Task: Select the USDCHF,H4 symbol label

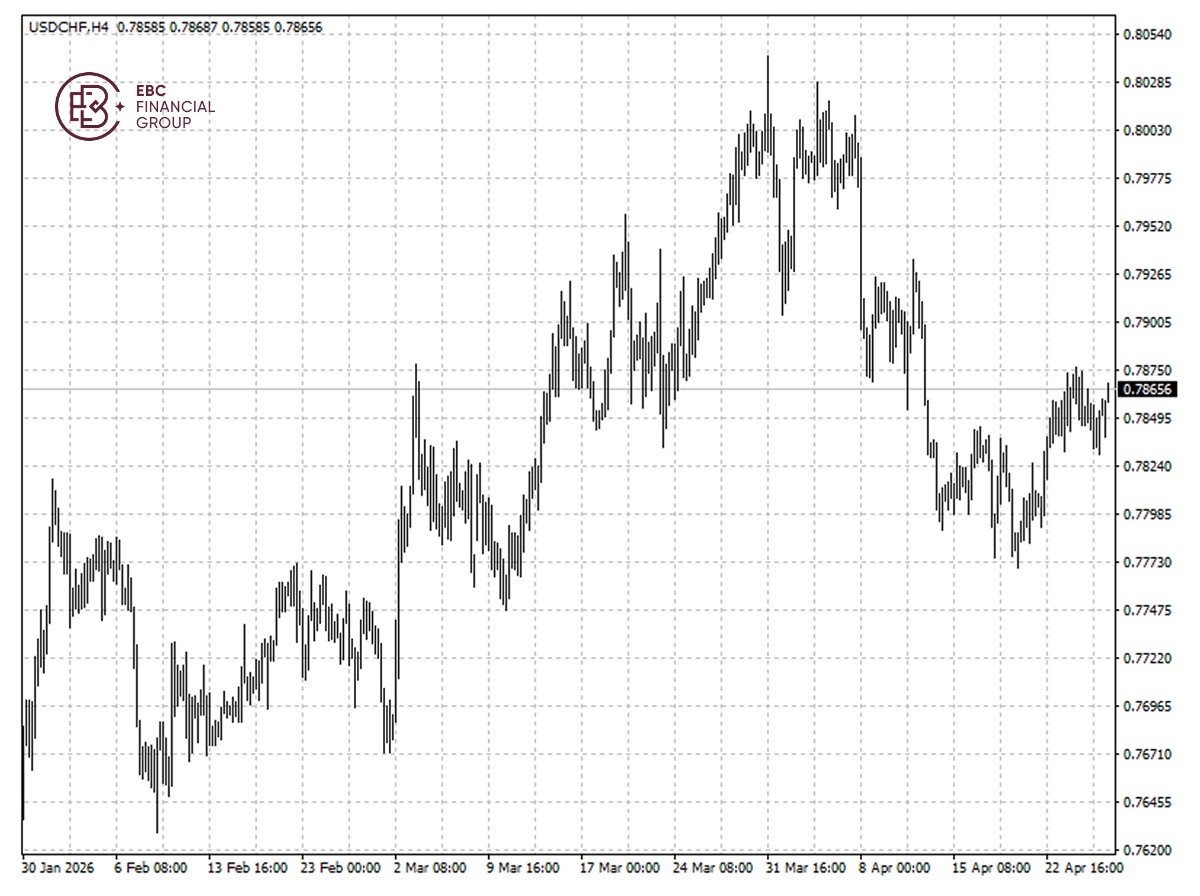Action: 69,28
